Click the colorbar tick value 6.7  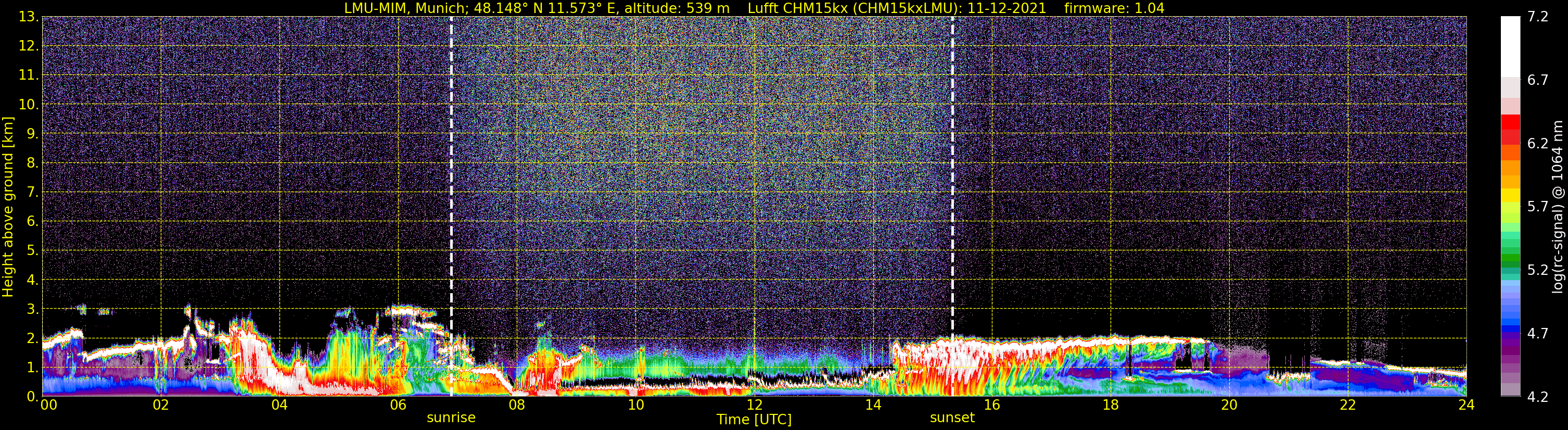pyautogui.click(x=1538, y=80)
